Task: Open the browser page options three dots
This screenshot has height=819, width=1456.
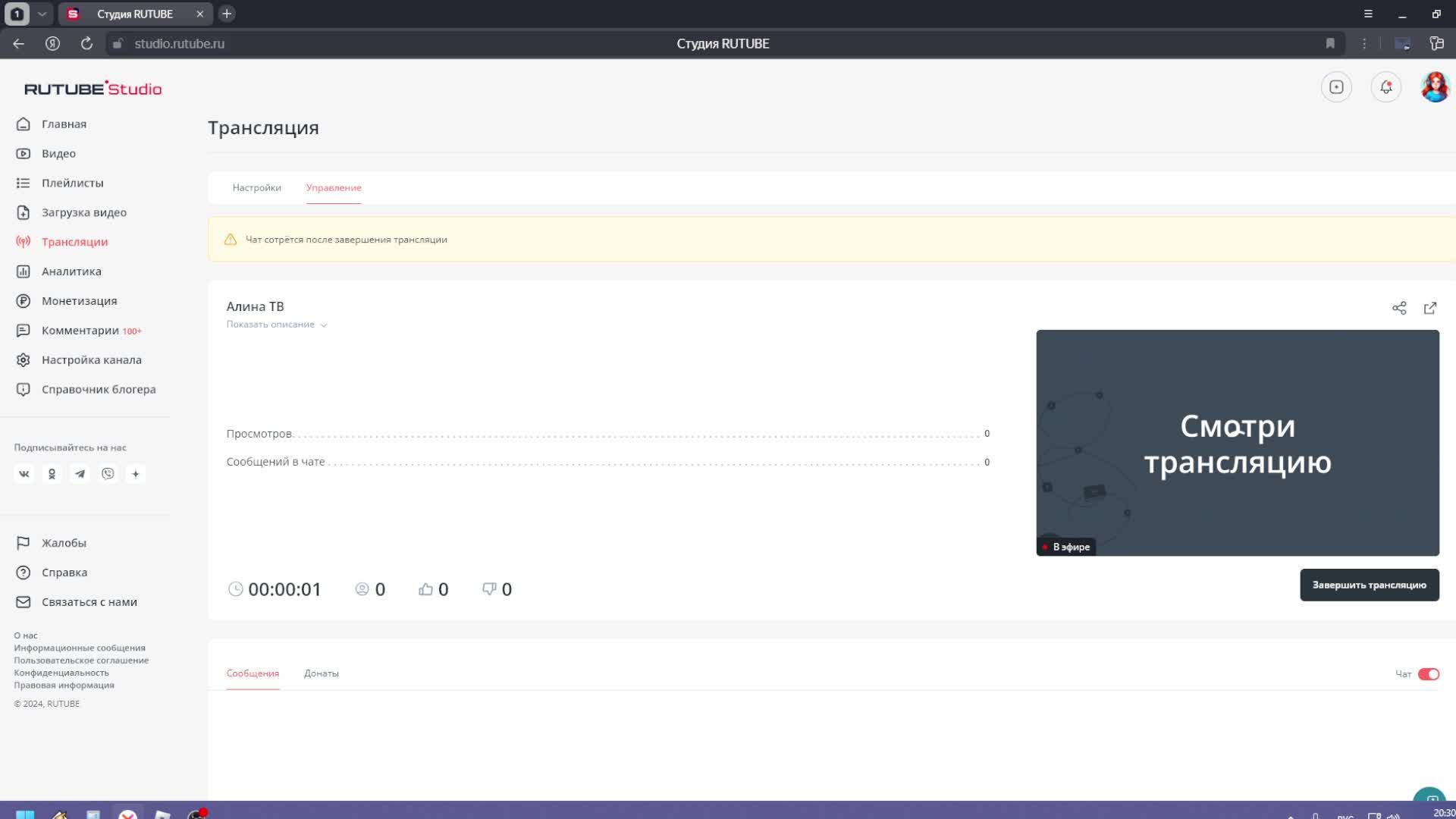Action: (1364, 44)
